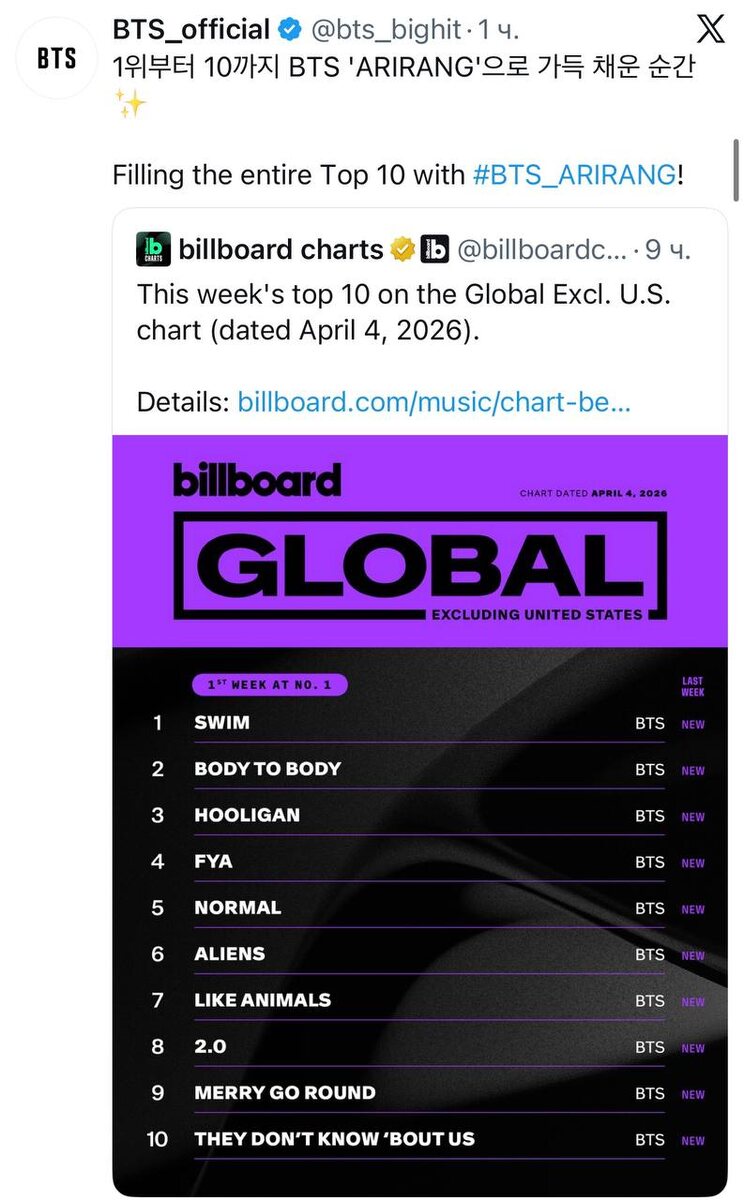Click the quoted tweet text about top 10
Image resolution: width=744 pixels, height=1200 pixels.
405,313
